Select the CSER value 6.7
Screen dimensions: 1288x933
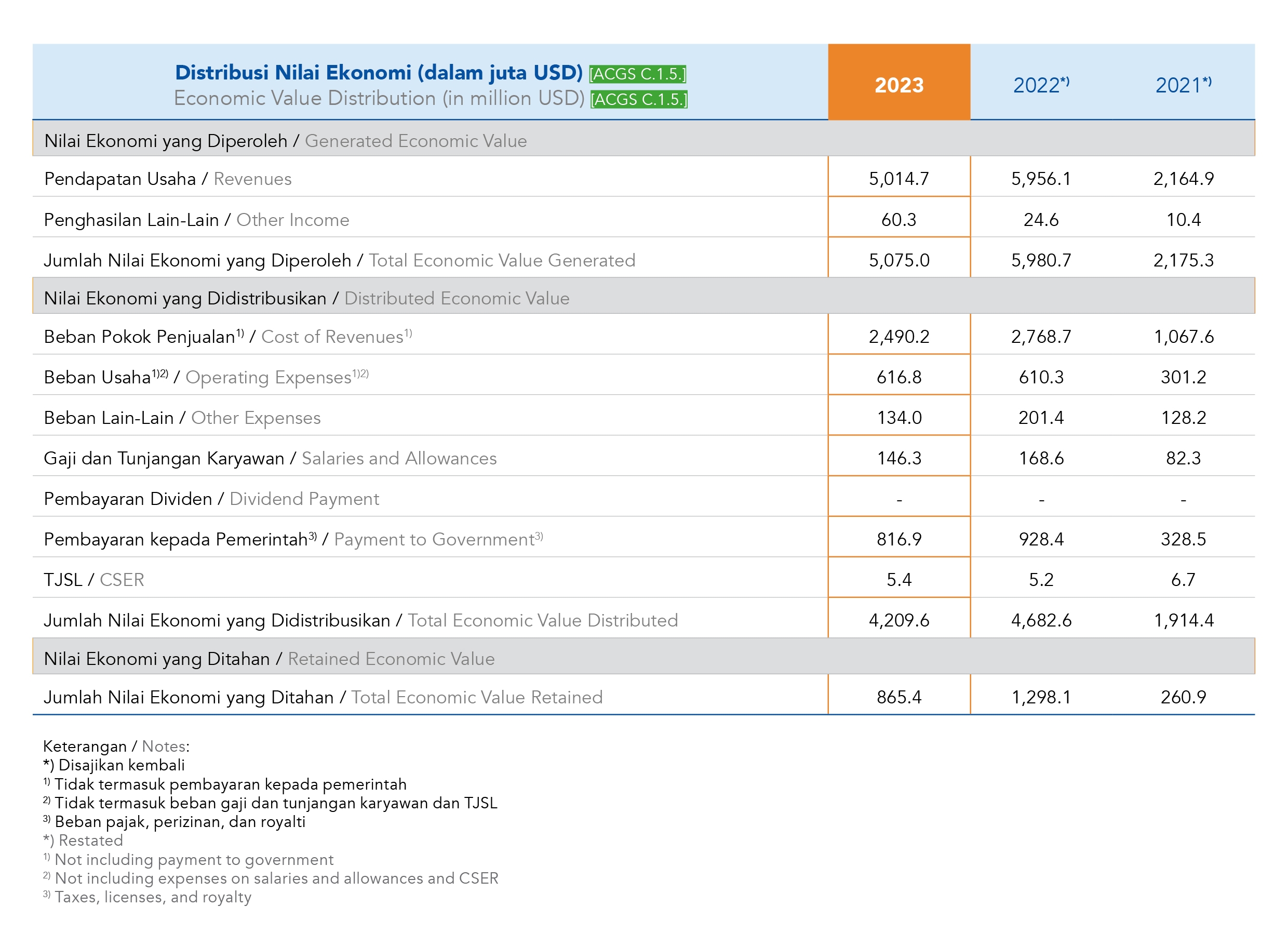[1184, 580]
